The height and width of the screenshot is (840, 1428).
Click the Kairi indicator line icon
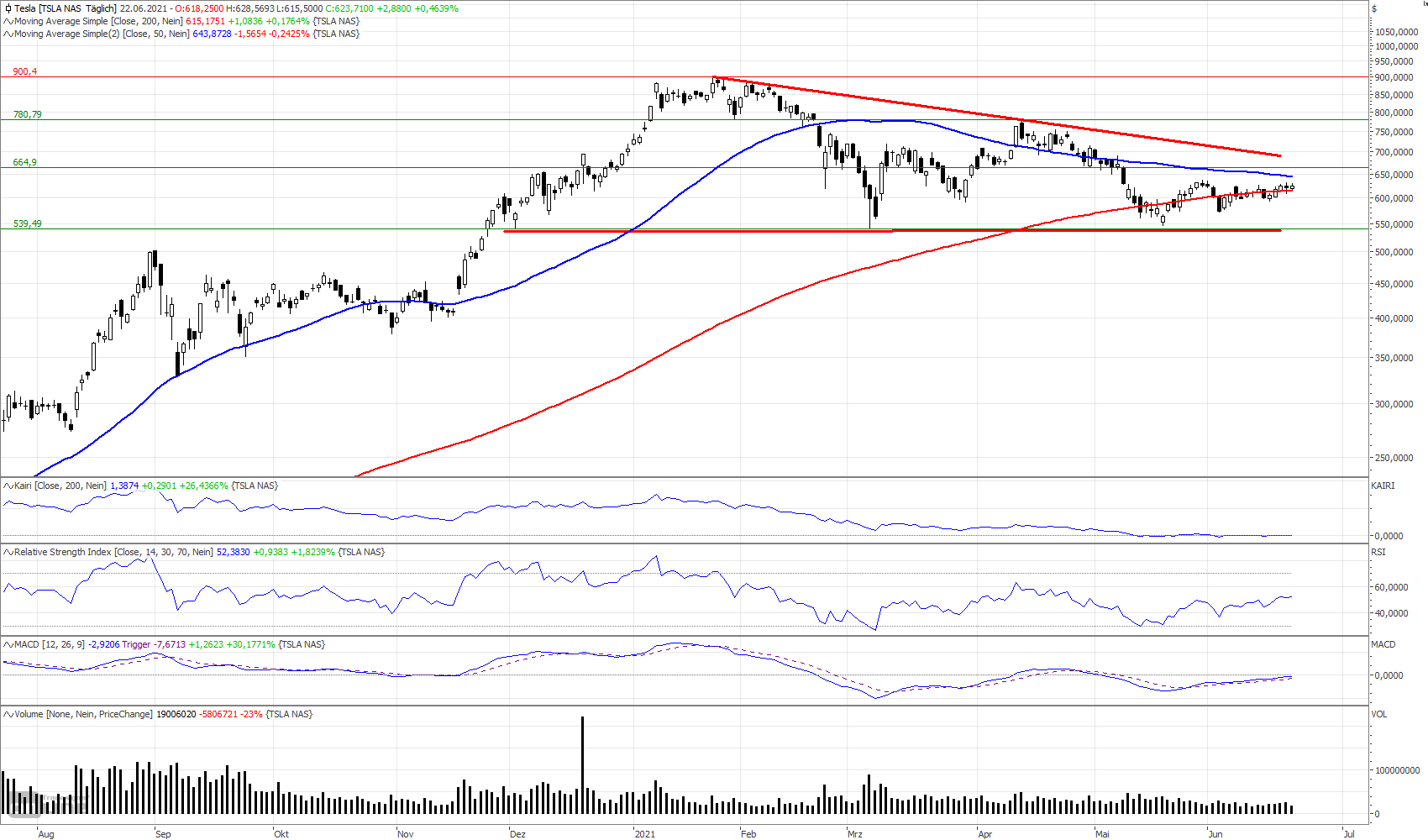pyautogui.click(x=8, y=486)
